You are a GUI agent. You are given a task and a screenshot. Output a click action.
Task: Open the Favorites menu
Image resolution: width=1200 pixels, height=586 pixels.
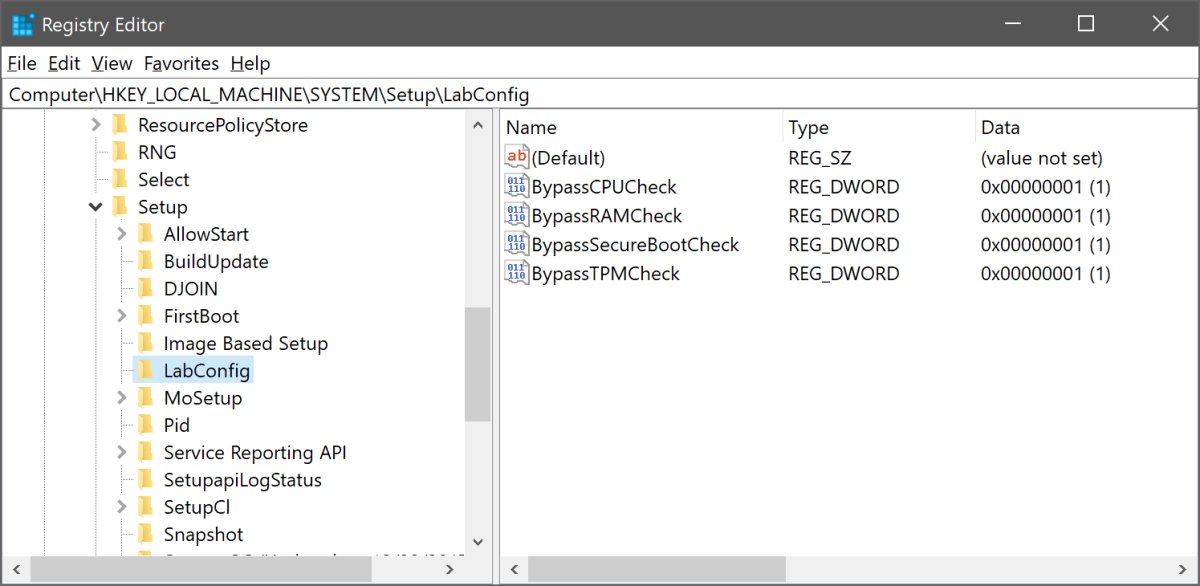tap(181, 63)
